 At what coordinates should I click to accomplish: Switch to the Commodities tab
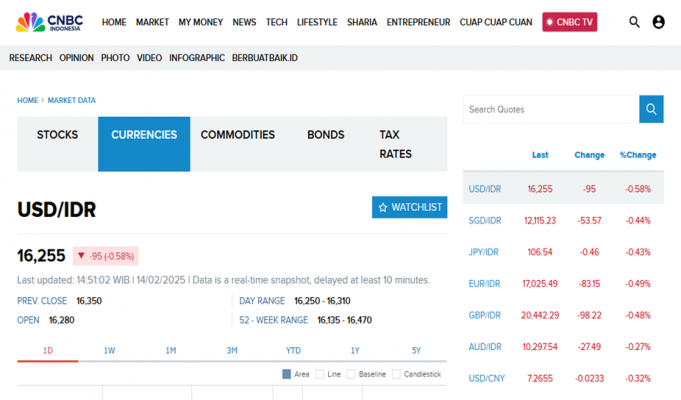237,135
